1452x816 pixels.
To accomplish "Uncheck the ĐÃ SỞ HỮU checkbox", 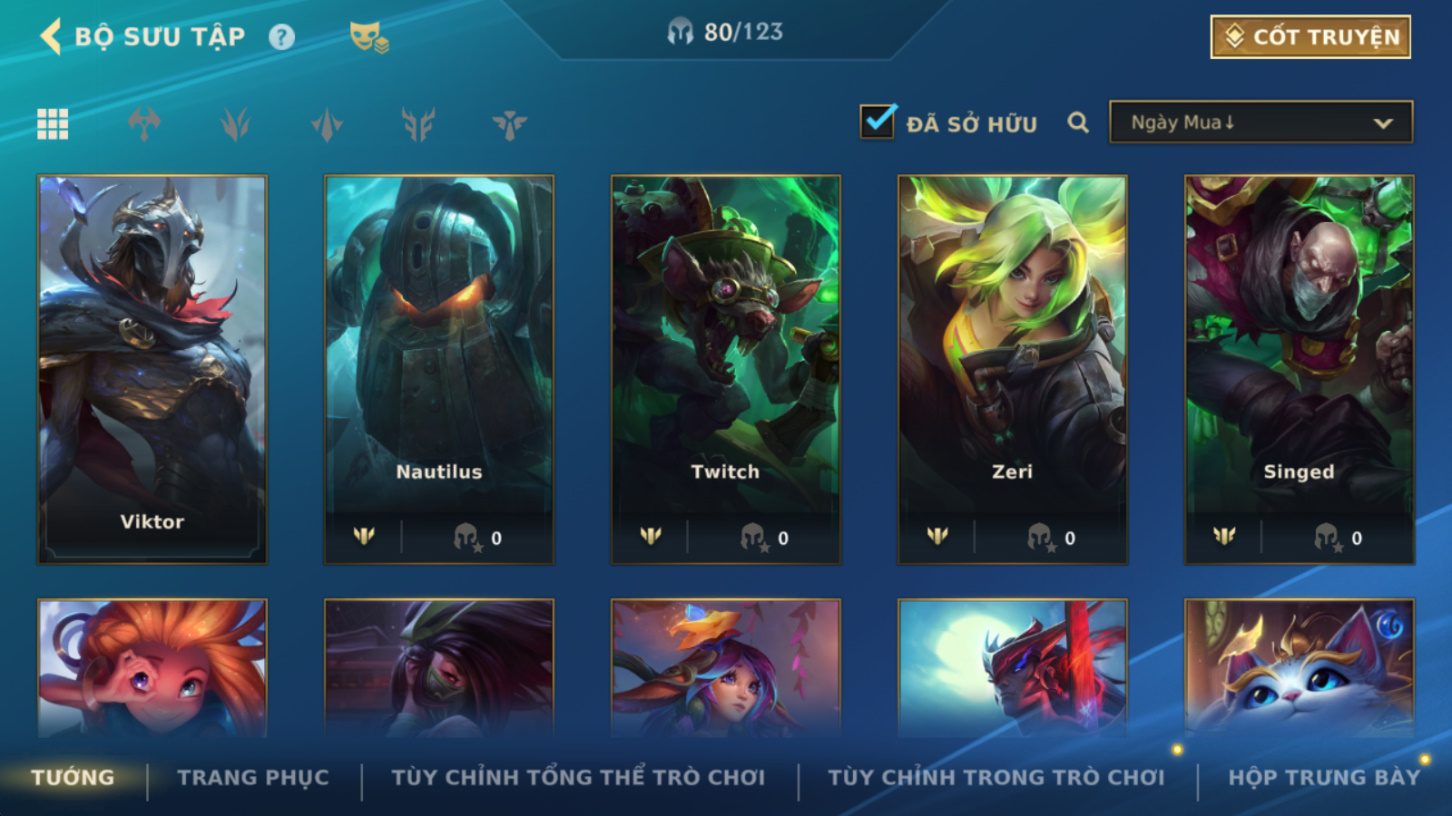I will tap(877, 122).
